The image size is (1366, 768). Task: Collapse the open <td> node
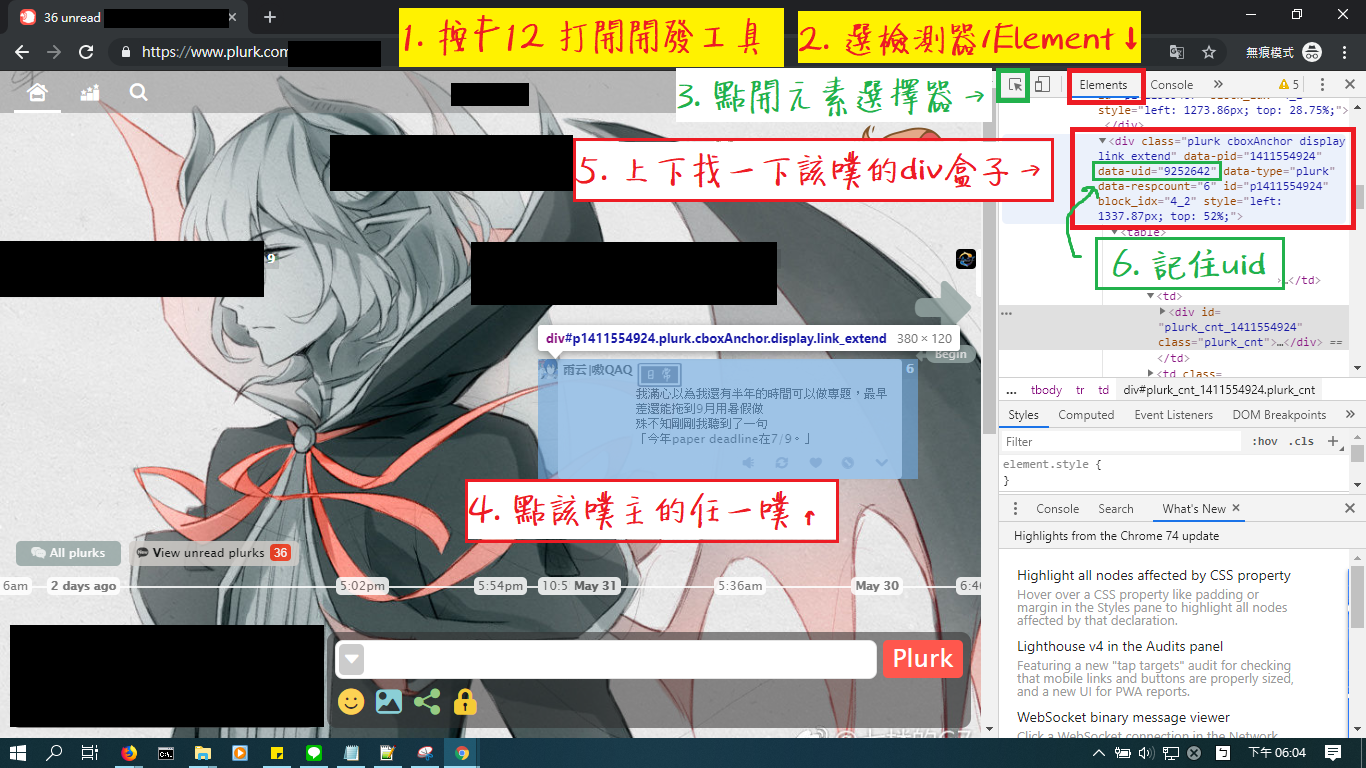tap(1150, 296)
